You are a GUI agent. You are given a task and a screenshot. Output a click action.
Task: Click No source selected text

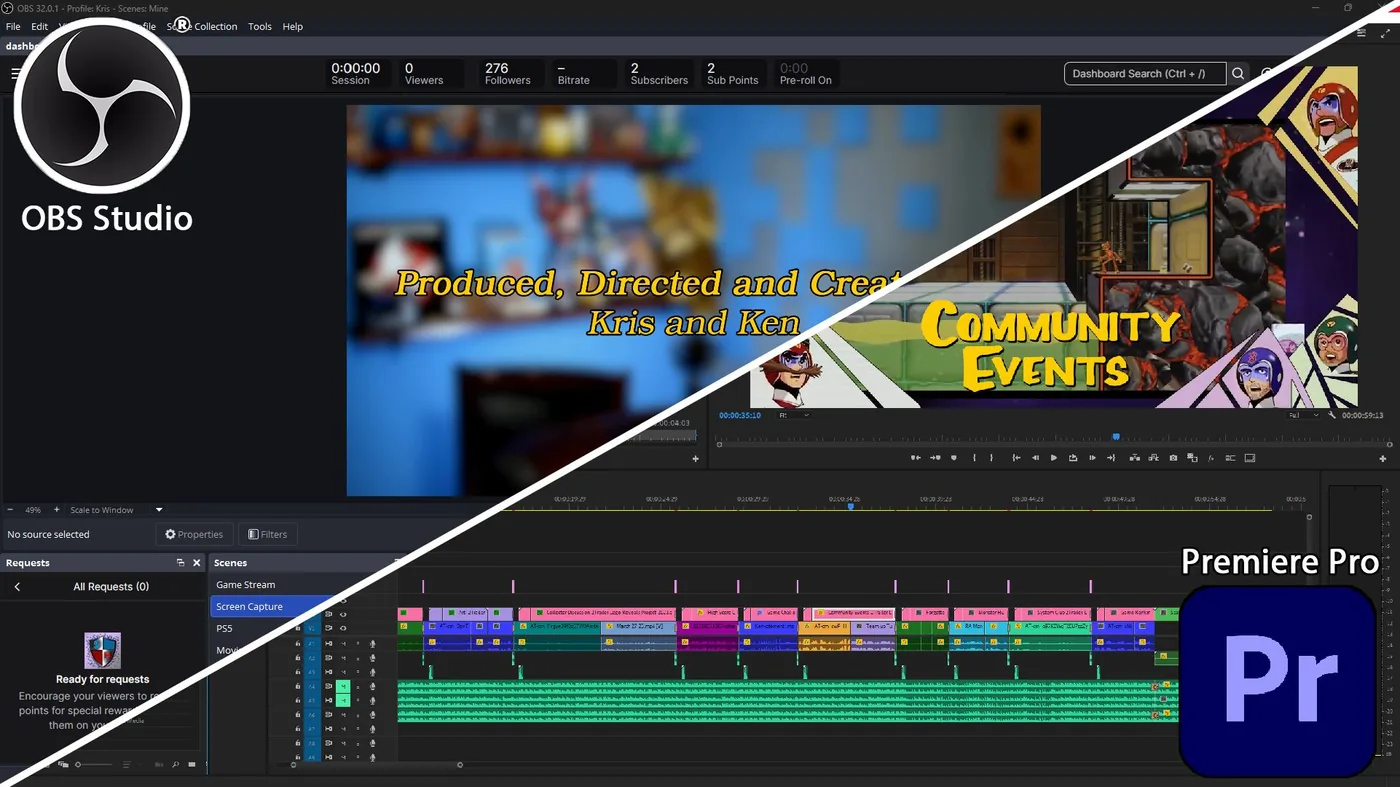pos(48,534)
